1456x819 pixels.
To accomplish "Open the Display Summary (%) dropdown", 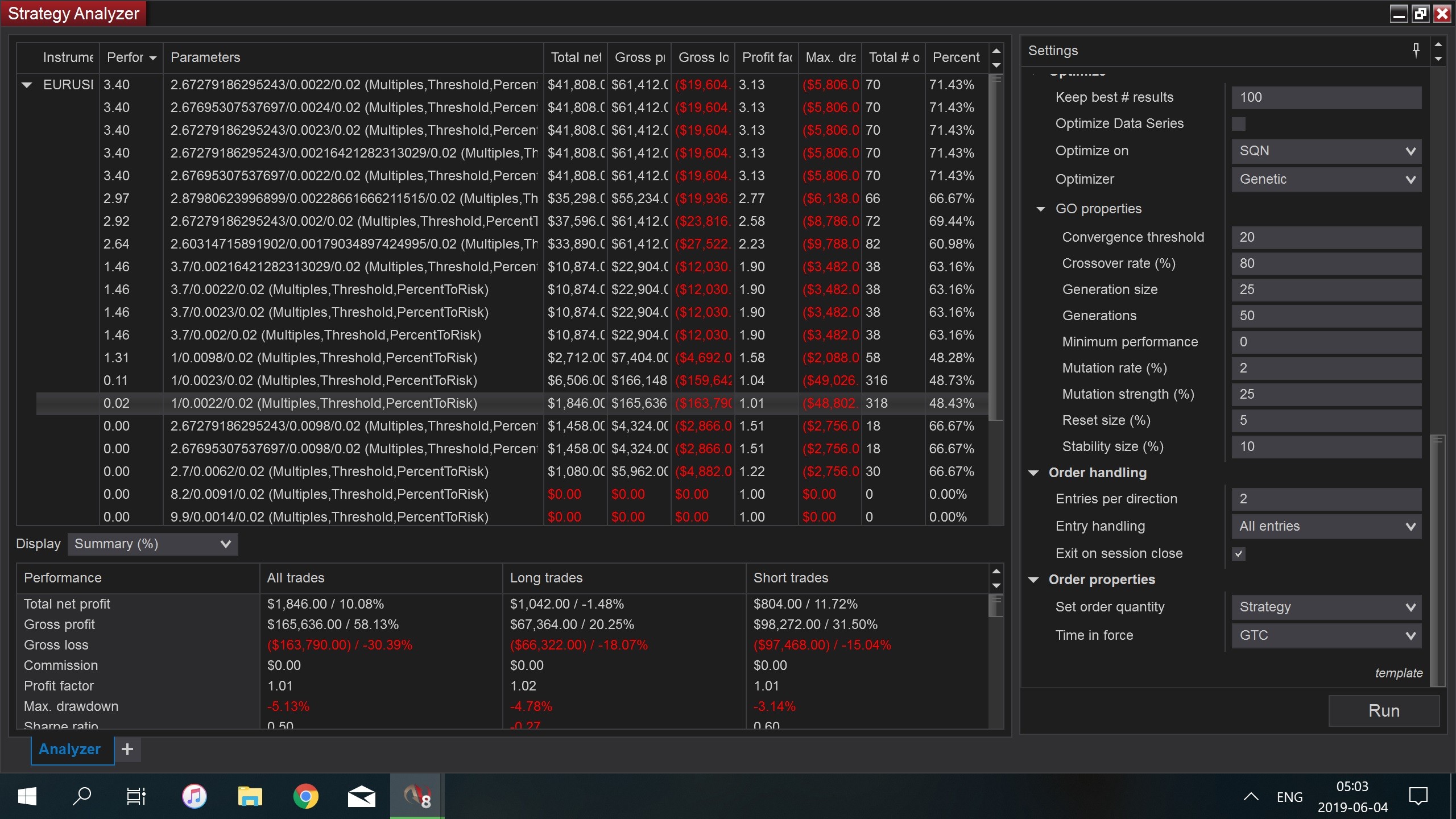I will (x=152, y=544).
